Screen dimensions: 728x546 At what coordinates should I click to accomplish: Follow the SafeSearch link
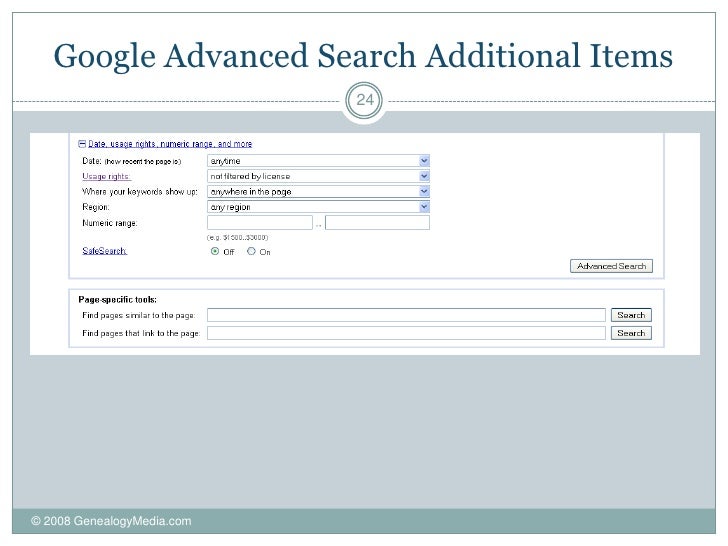(104, 251)
